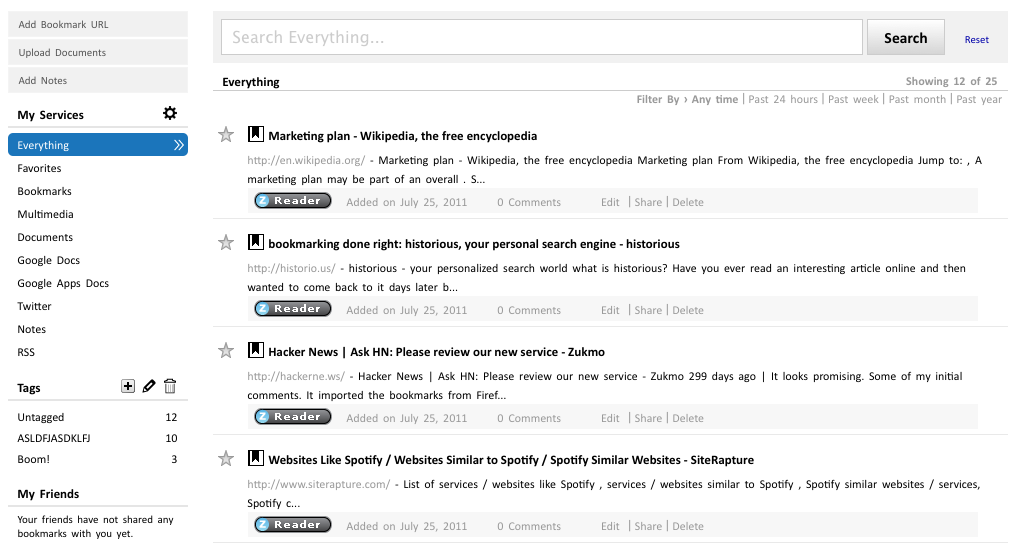Click Upload Documents button
The width and height of the screenshot is (1016, 556).
(x=98, y=52)
